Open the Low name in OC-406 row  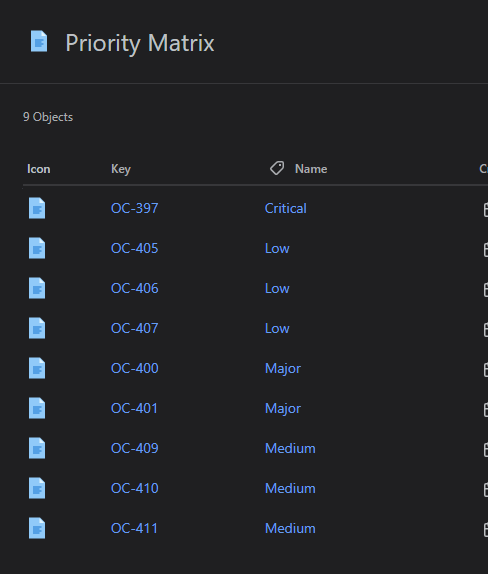coord(277,288)
